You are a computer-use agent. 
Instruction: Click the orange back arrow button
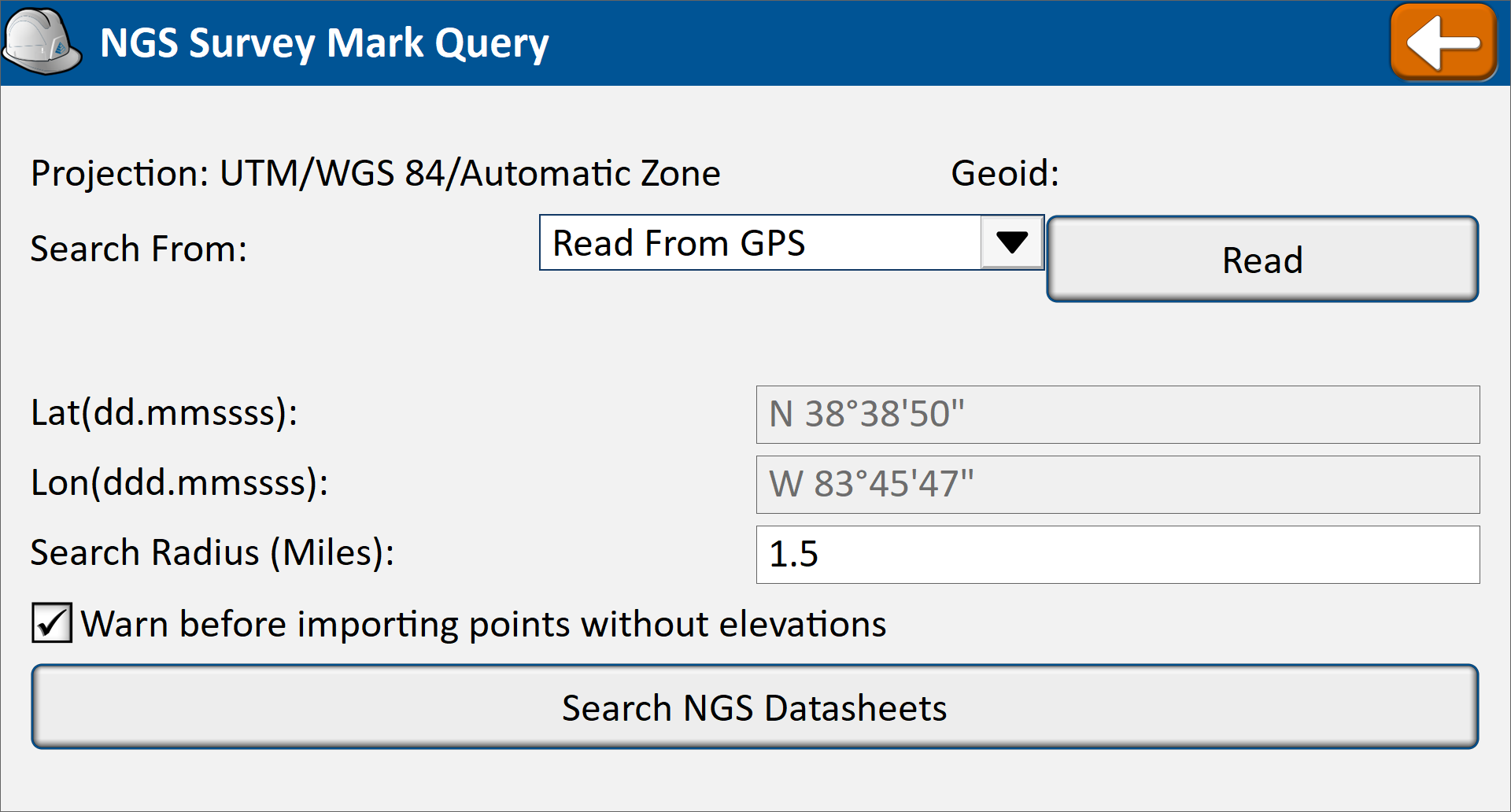[1443, 42]
